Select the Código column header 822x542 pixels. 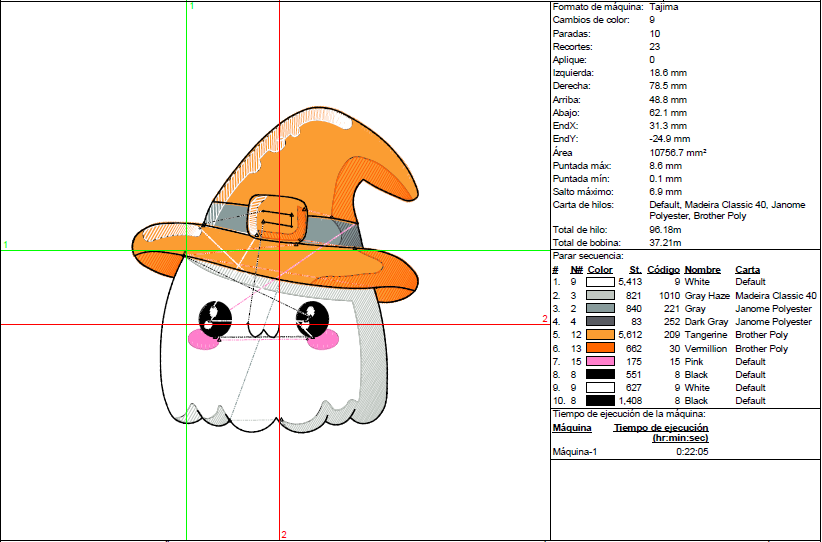coord(663,270)
